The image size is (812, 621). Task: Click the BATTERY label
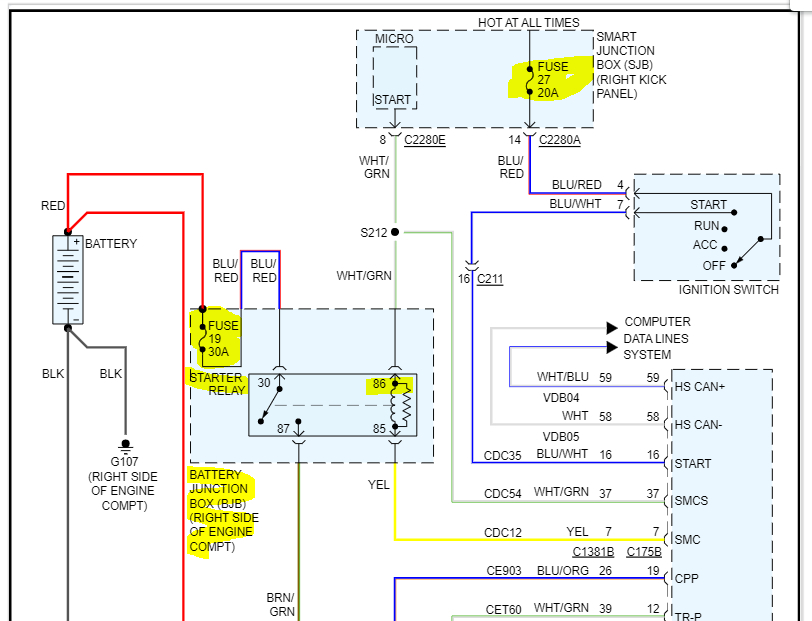[x=111, y=243]
